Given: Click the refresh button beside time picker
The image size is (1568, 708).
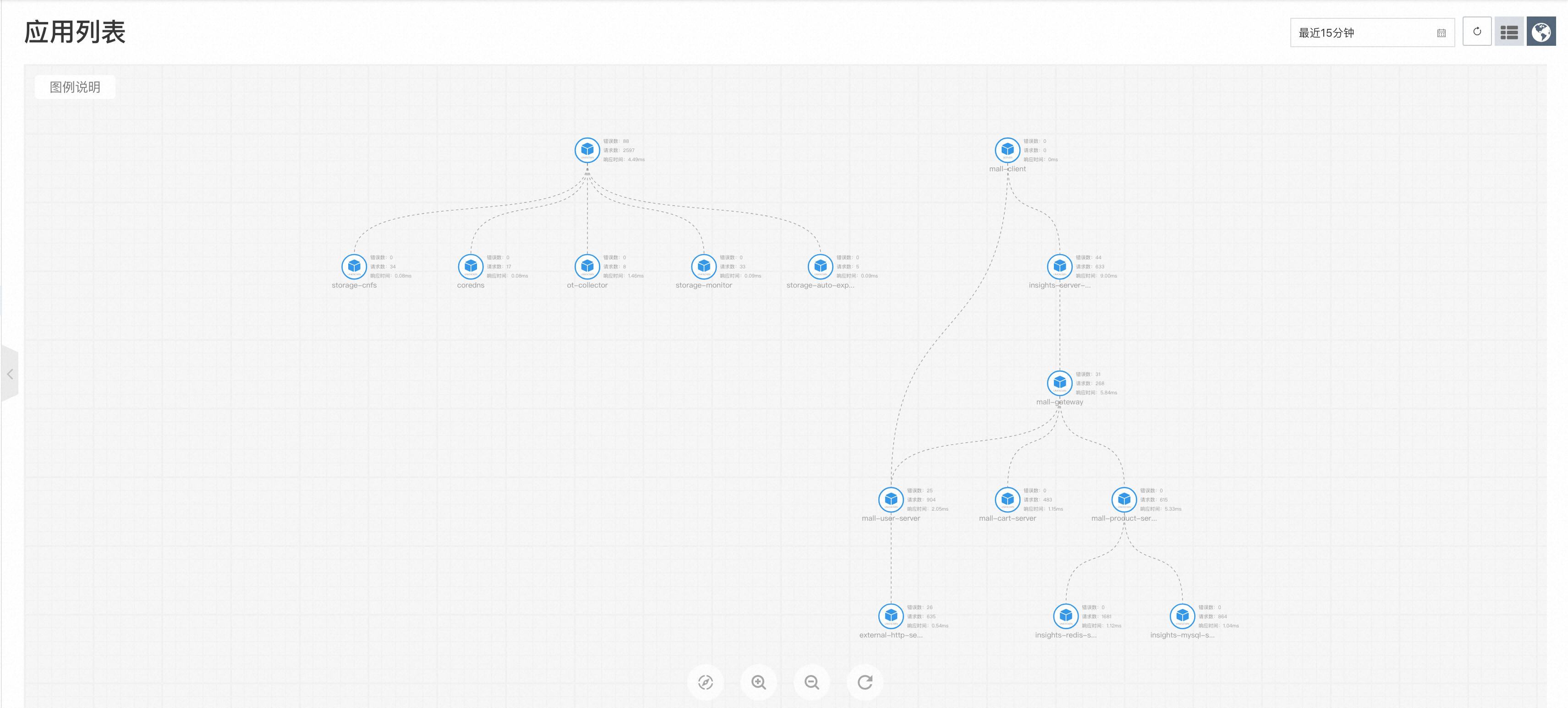Looking at the screenshot, I should (x=1477, y=32).
